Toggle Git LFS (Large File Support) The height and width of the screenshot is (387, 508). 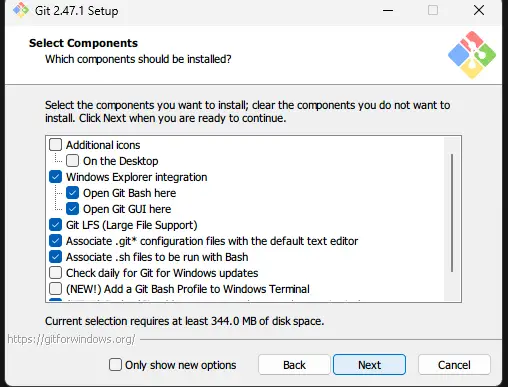(55, 225)
